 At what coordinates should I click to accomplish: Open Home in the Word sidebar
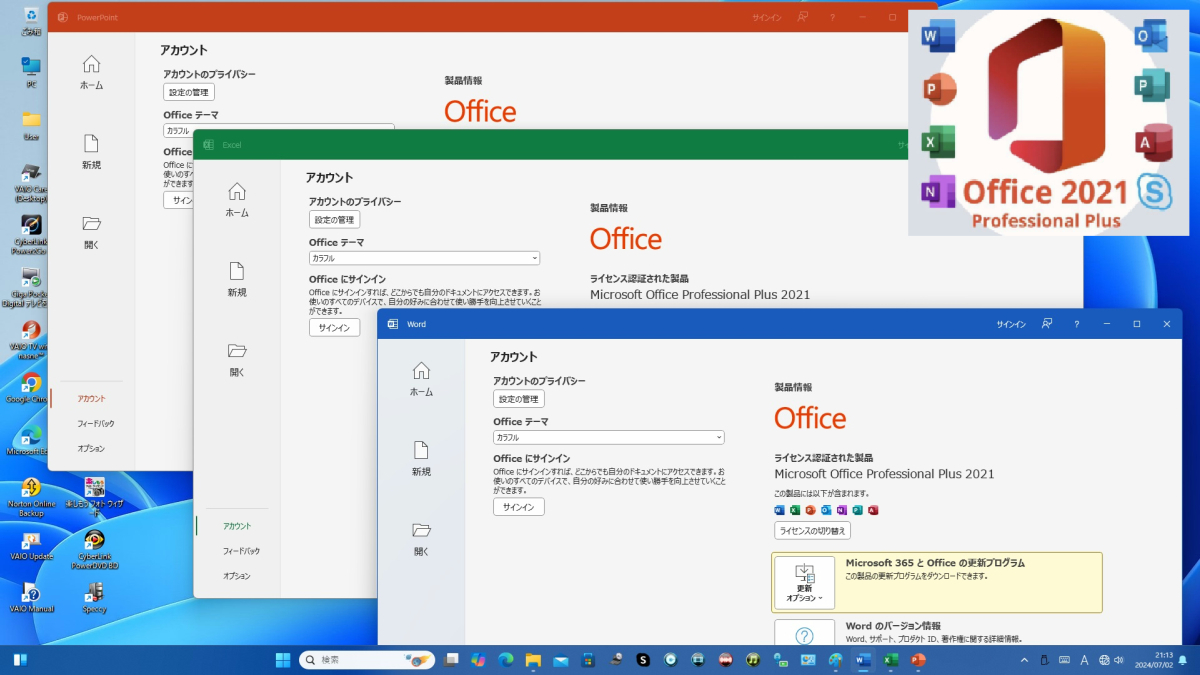(421, 378)
